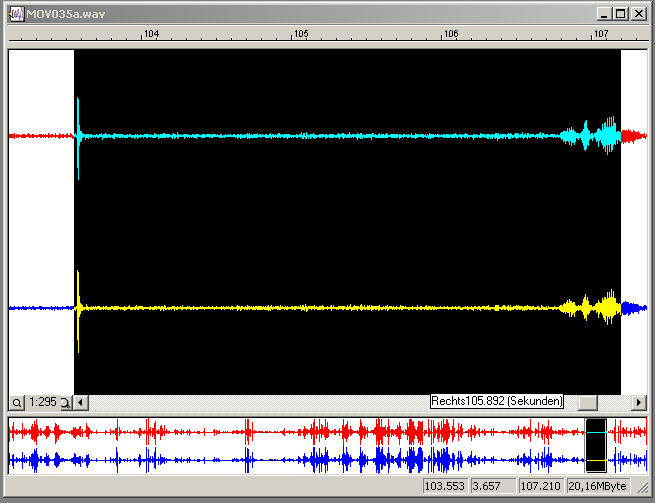
Task: Click the 20,16MByte file size field
Action: tap(597, 486)
